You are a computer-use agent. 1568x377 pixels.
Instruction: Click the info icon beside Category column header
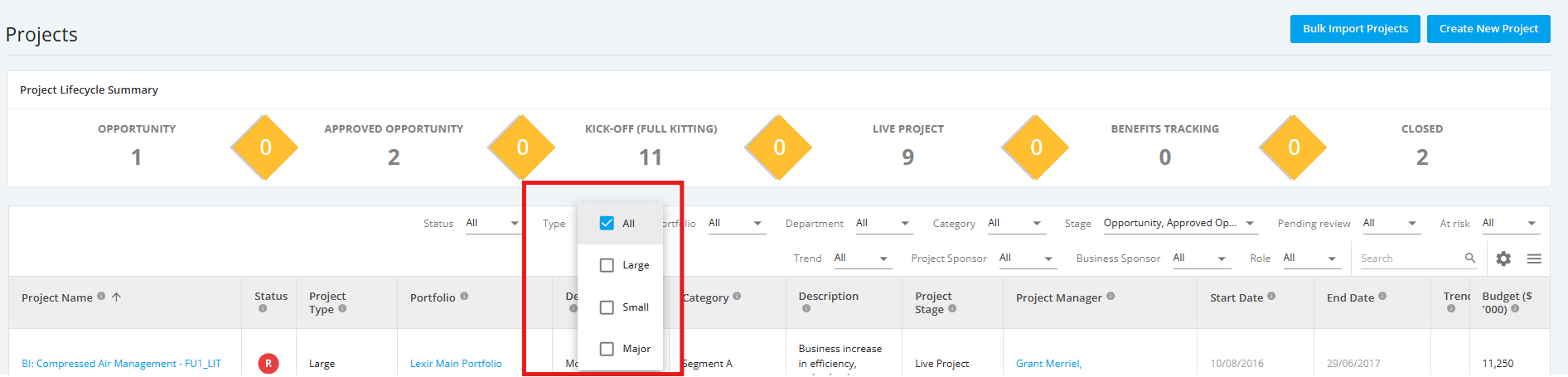(x=737, y=296)
